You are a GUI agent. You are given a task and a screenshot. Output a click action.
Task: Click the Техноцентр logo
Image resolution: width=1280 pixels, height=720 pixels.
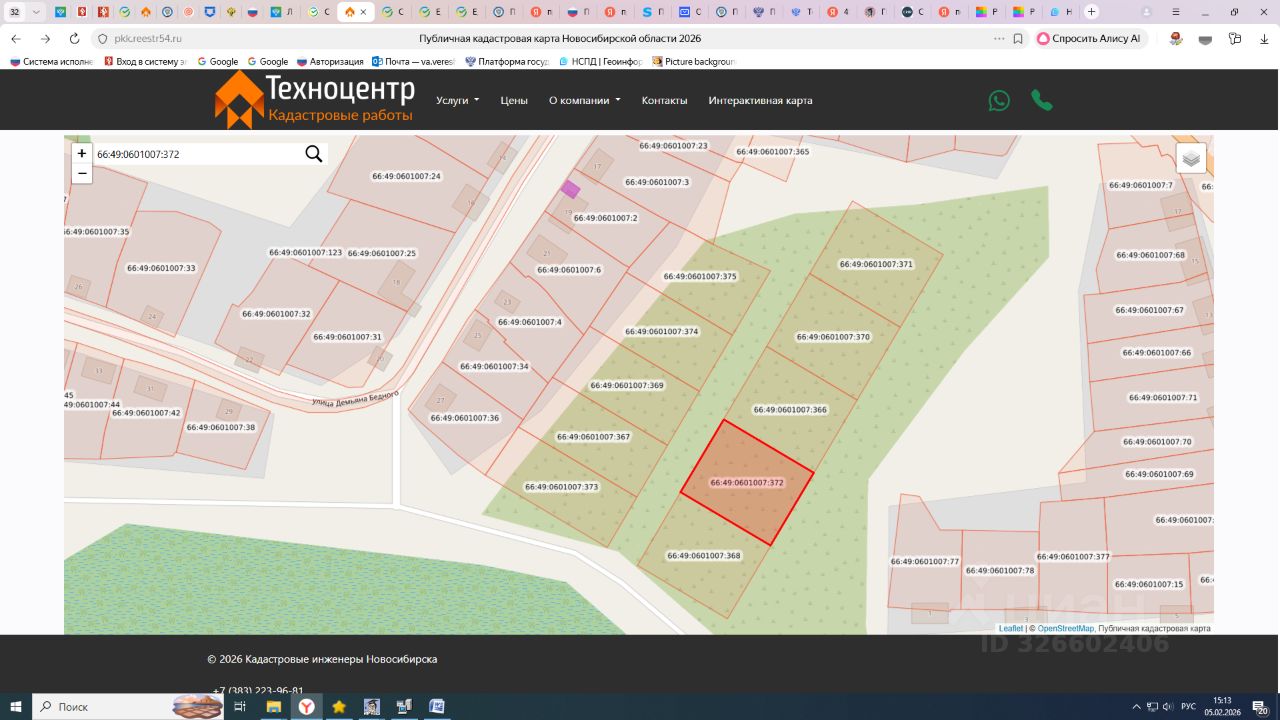[x=314, y=100]
